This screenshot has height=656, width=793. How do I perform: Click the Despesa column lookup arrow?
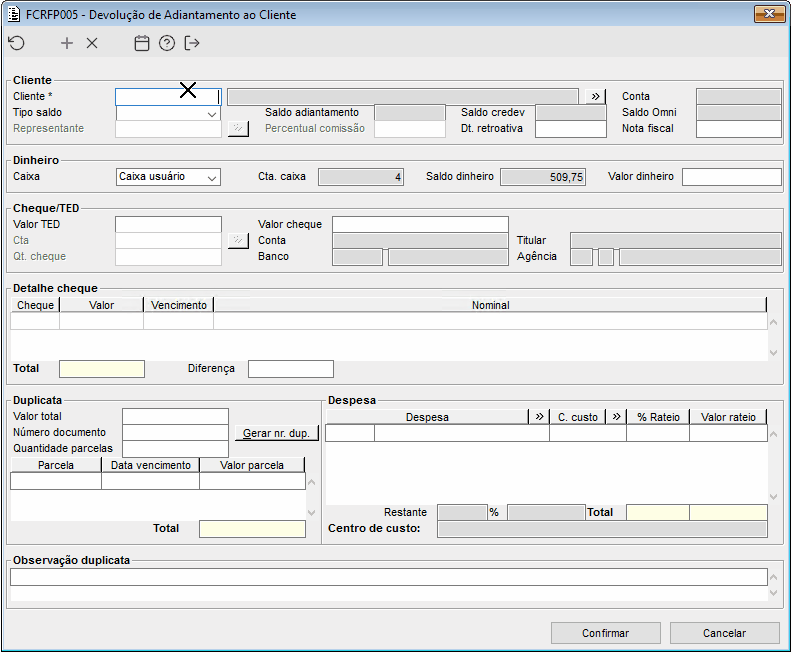(x=538, y=417)
